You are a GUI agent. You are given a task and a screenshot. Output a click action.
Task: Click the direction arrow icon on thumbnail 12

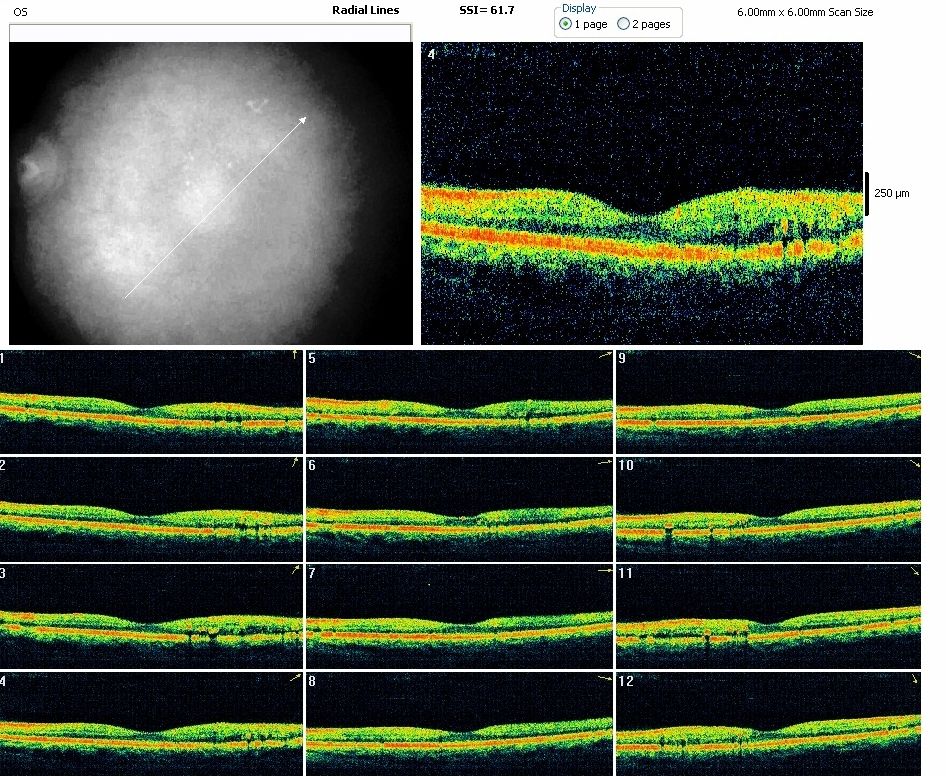pyautogui.click(x=913, y=679)
